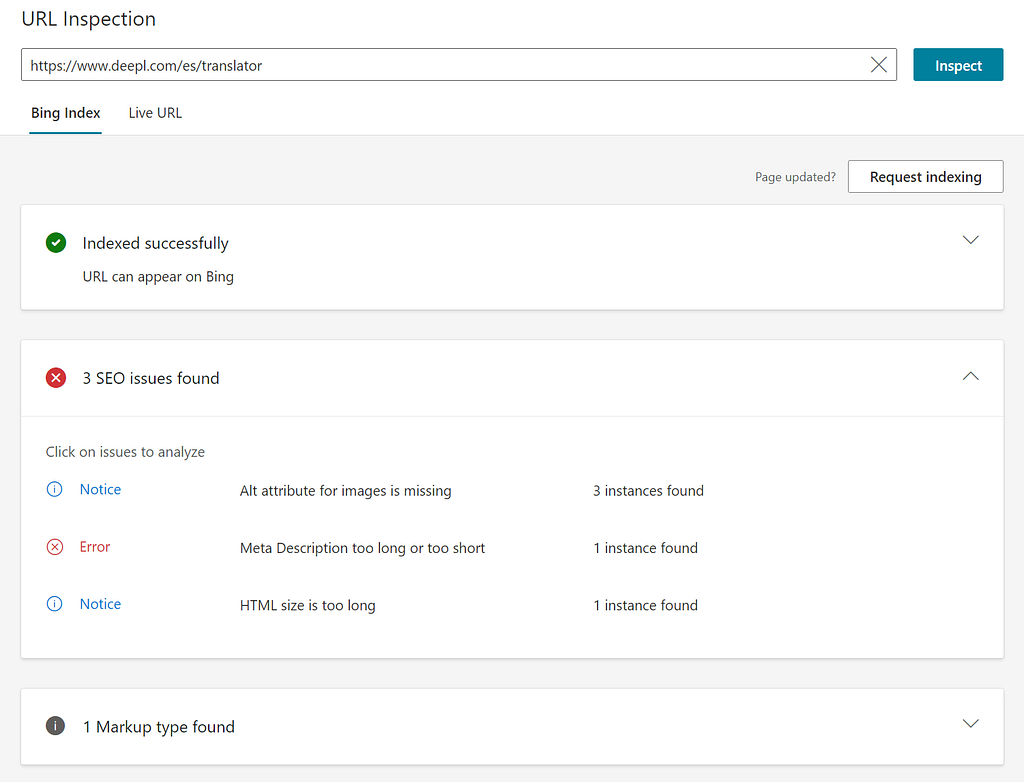Image resolution: width=1024 pixels, height=782 pixels.
Task: Click the error icon beside Meta Description row
Action: [55, 547]
